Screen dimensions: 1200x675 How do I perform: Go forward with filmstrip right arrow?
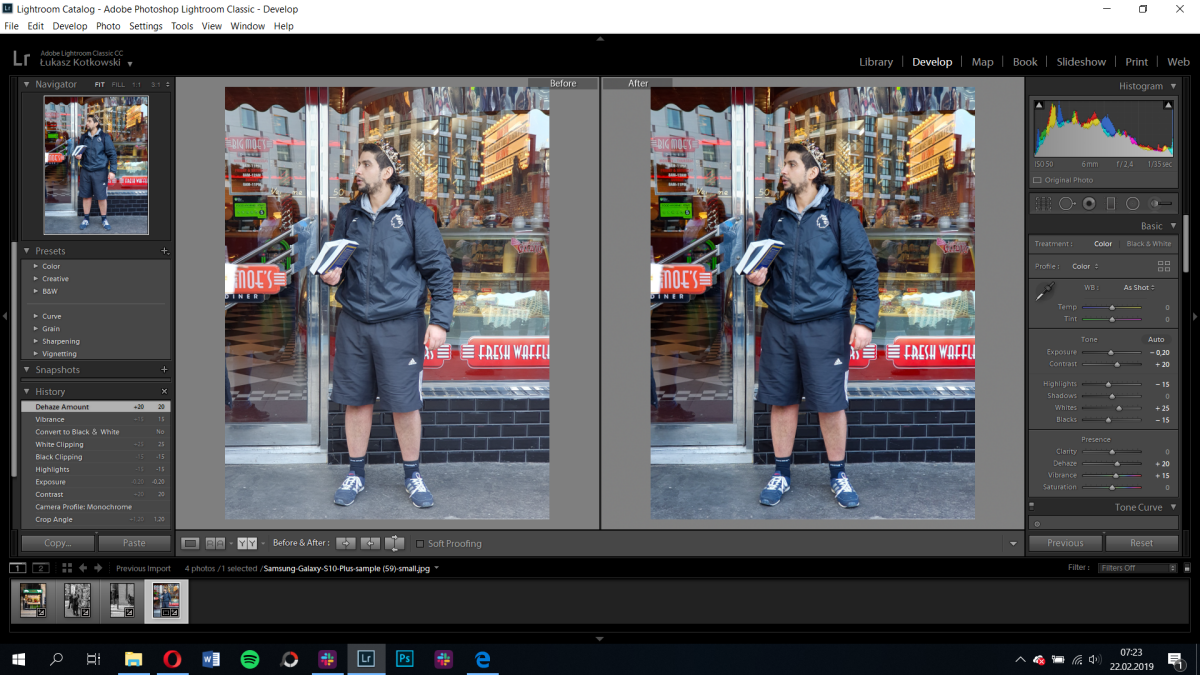(x=98, y=568)
